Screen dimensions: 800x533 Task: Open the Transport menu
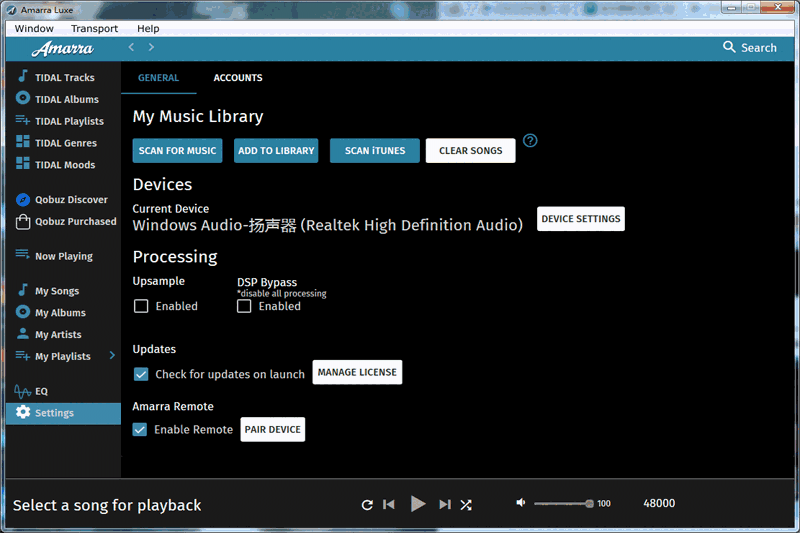point(94,29)
